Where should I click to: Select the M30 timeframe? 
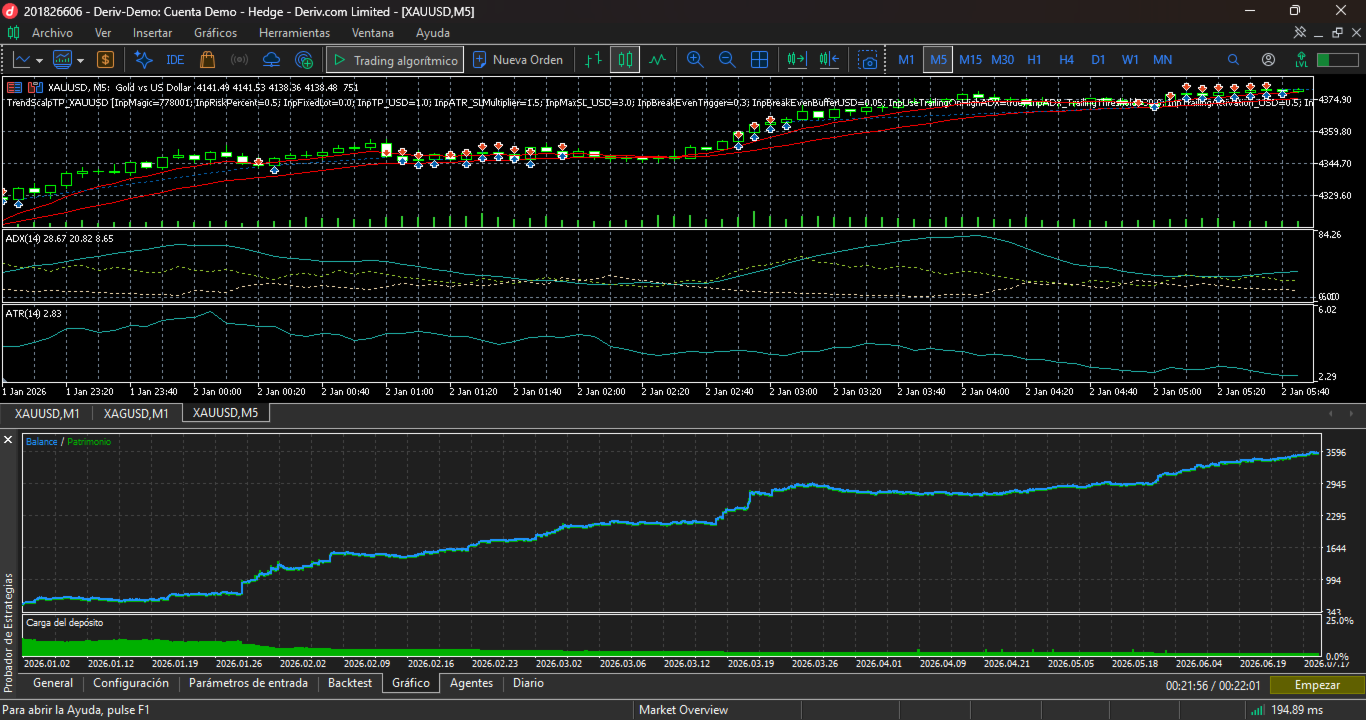tap(1002, 60)
